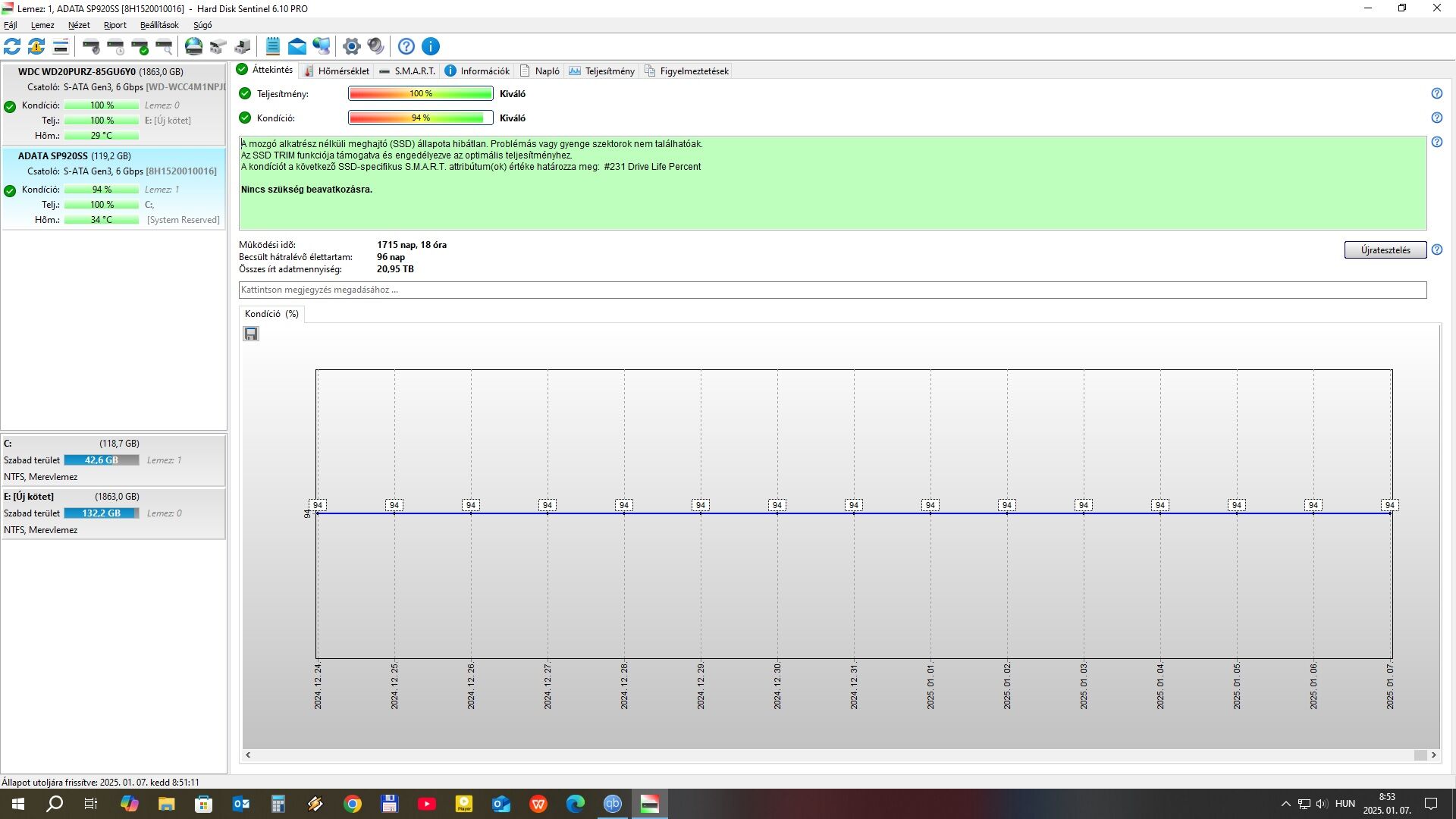Click help icon beside Teljesítmény row

[1436, 93]
